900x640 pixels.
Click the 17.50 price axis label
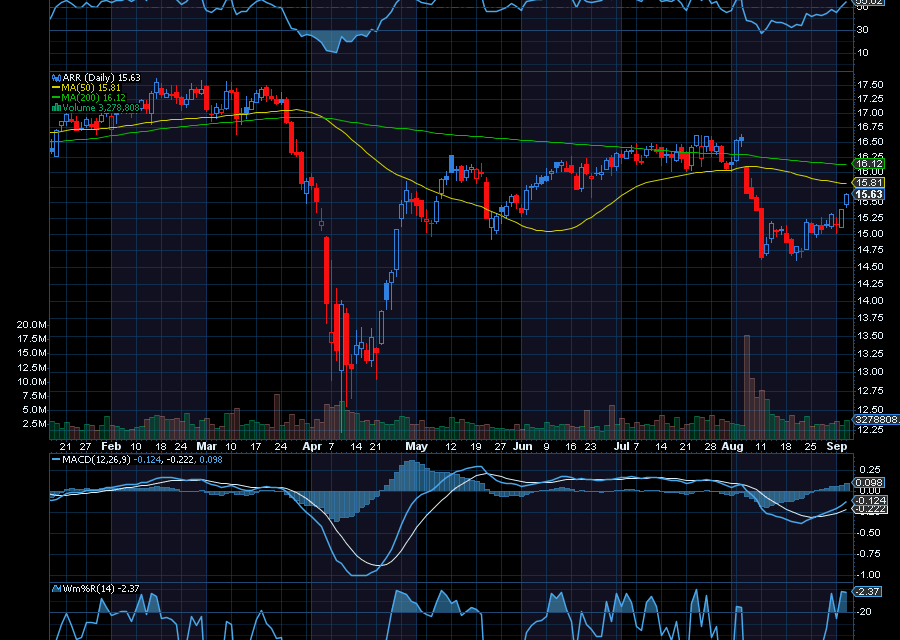tap(870, 84)
